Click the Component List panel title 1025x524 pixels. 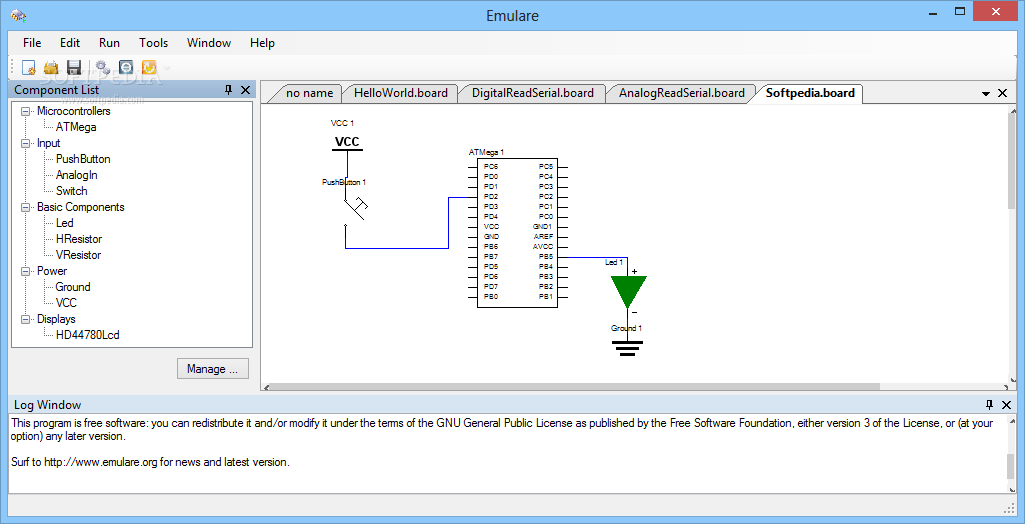point(57,90)
